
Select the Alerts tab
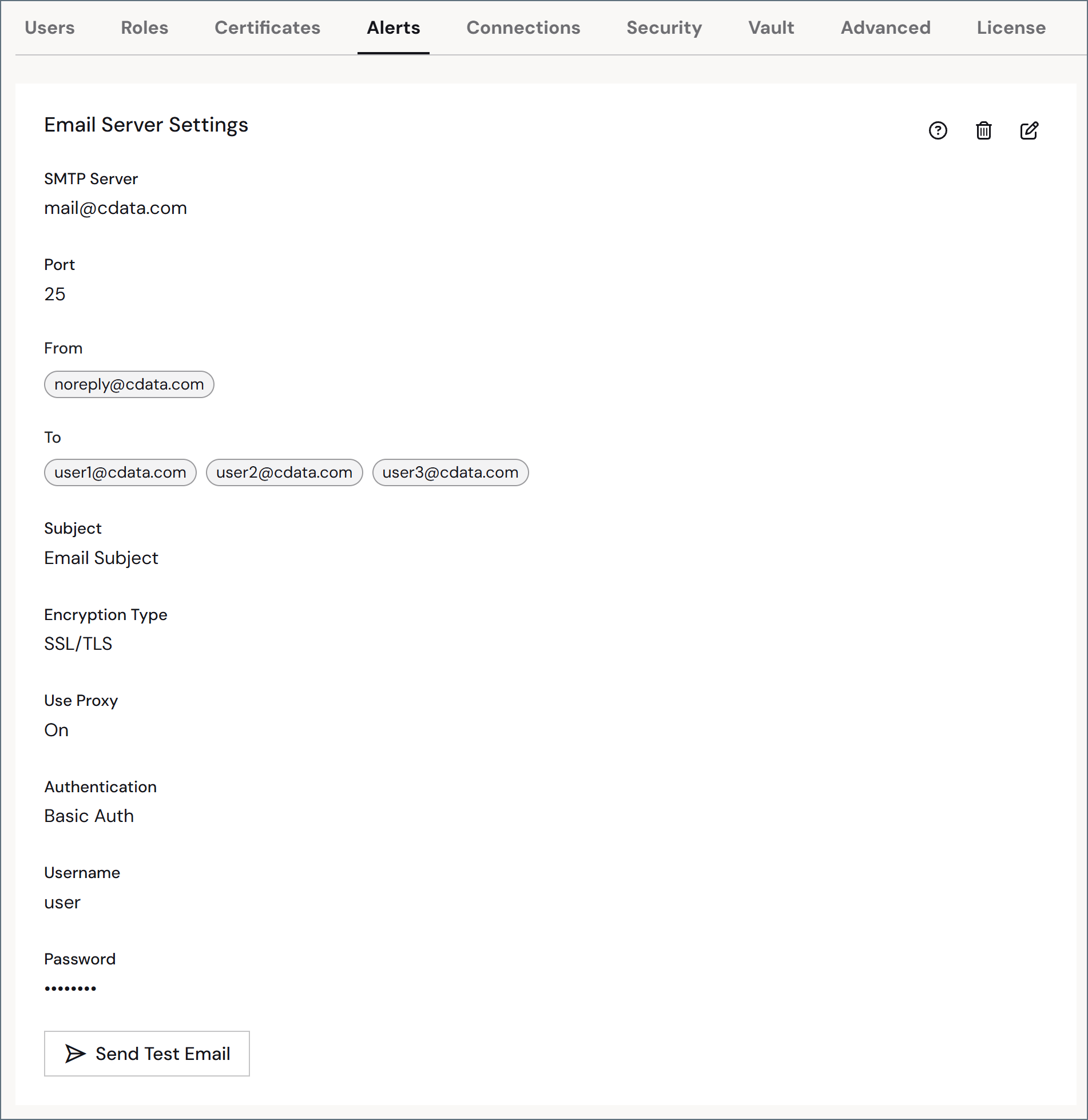pyautogui.click(x=394, y=27)
